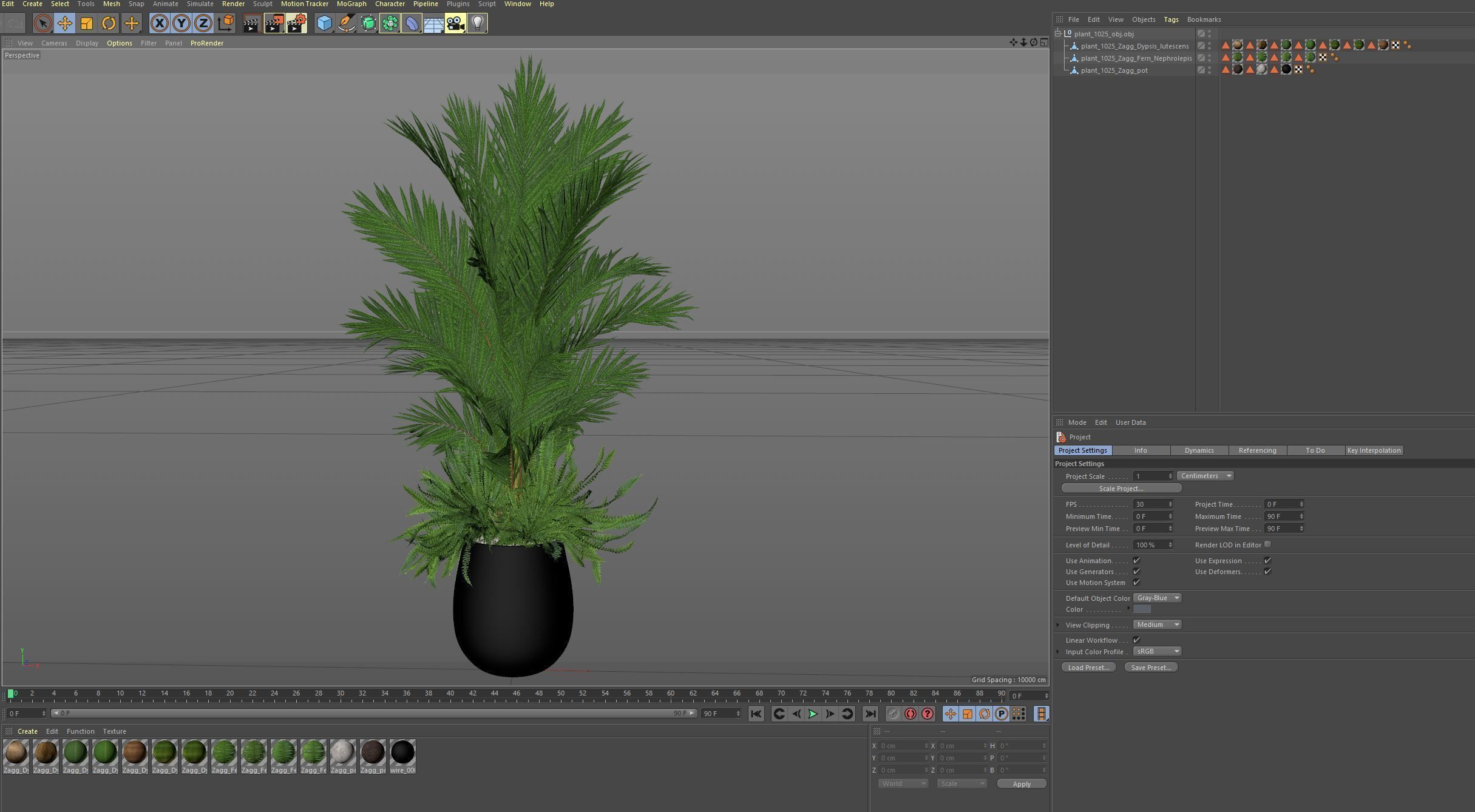Image resolution: width=1475 pixels, height=812 pixels.
Task: Enable Render LOD in Editor checkbox
Action: (x=1267, y=544)
